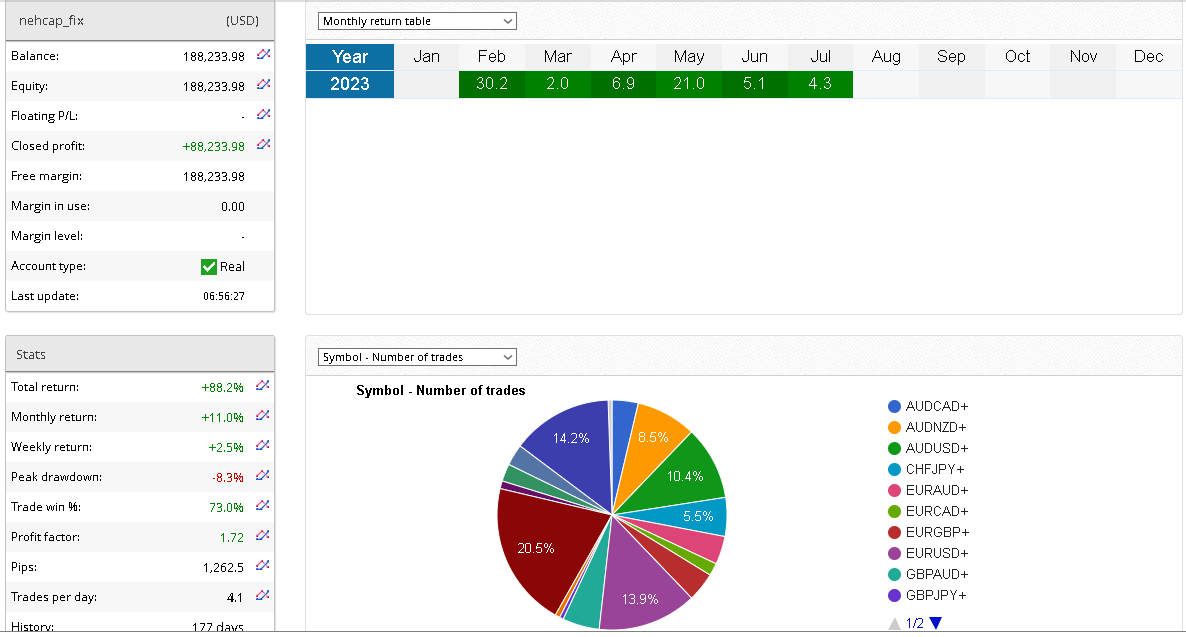Toggle EURUSD+ legend entry visibility
The height and width of the screenshot is (637, 1186).
tap(936, 553)
